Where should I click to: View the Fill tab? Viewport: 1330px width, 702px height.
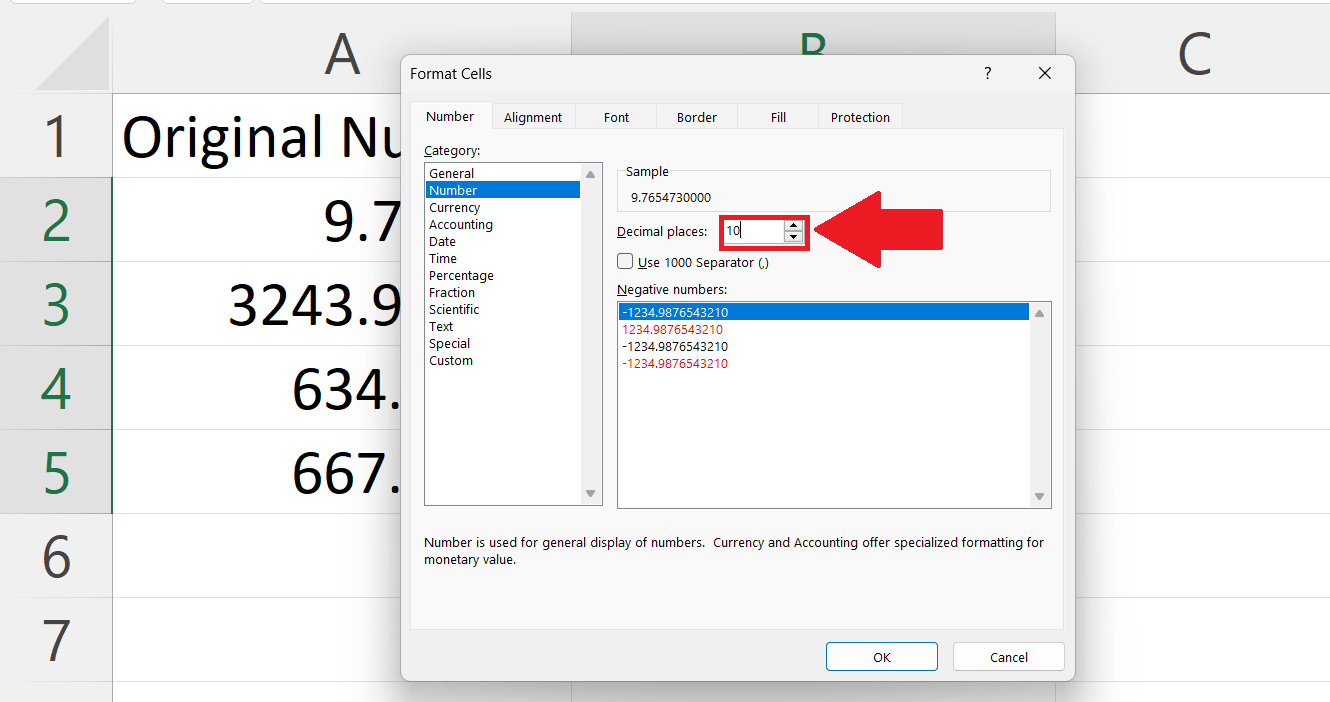[777, 116]
